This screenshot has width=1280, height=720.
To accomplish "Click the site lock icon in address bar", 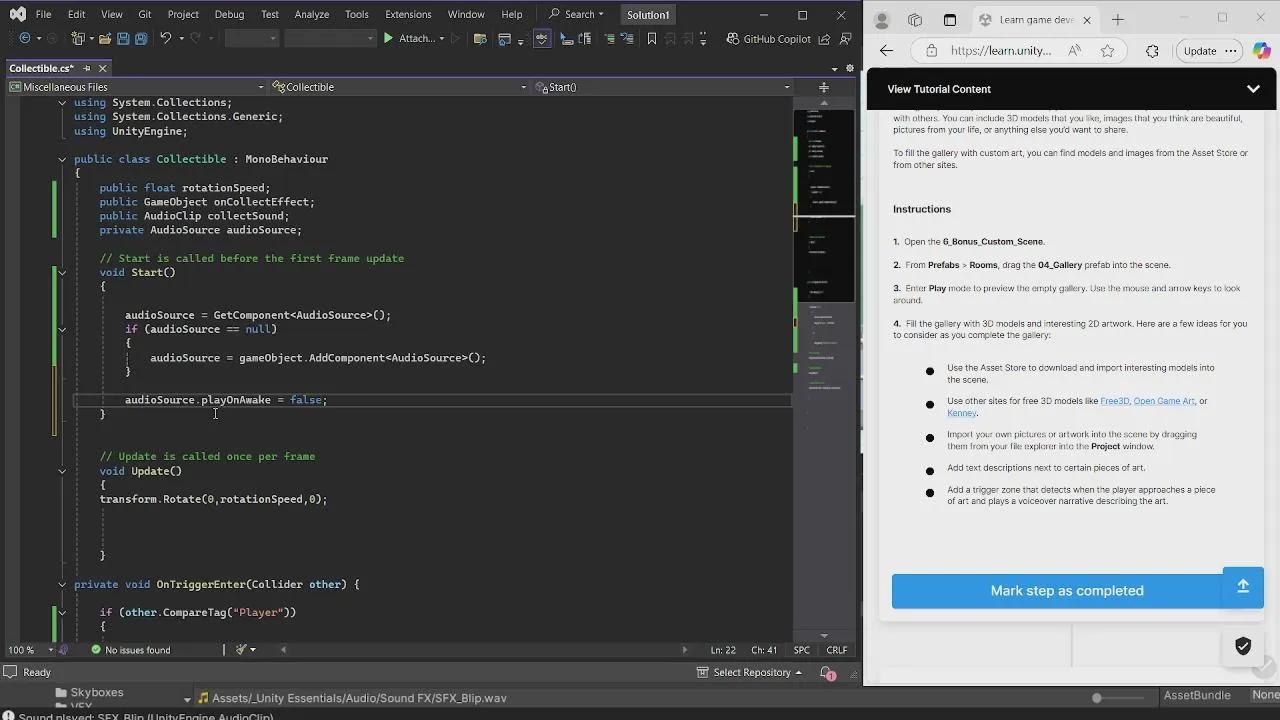I will click(x=931, y=51).
